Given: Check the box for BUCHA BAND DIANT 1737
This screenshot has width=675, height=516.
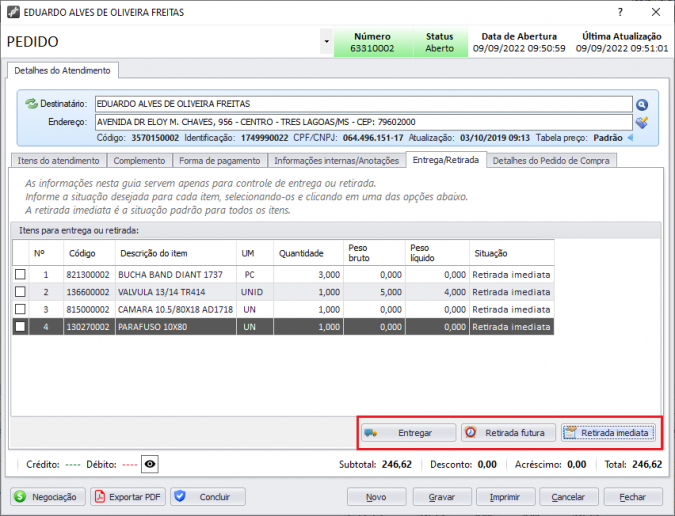Looking at the screenshot, I should tap(20, 274).
